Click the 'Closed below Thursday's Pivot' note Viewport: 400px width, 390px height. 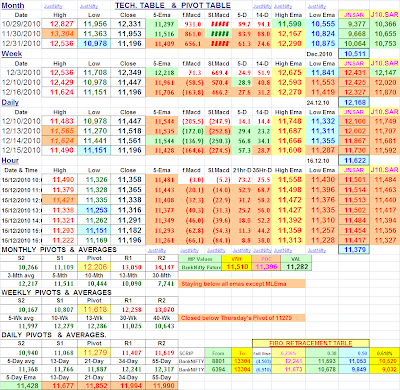click(242, 318)
